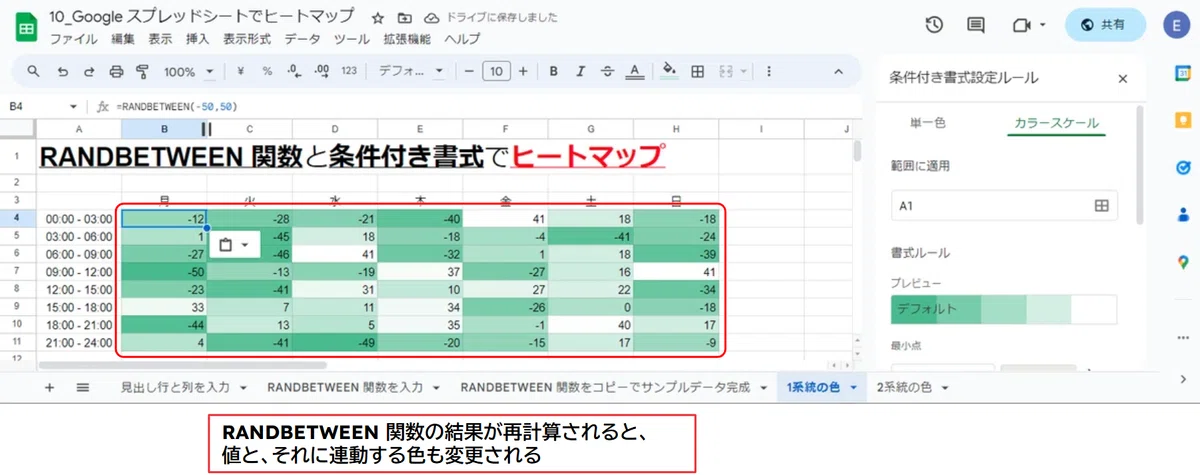This screenshot has height=475, width=1200.
Task: Open the 拡張機能 menu
Action: pos(407,39)
